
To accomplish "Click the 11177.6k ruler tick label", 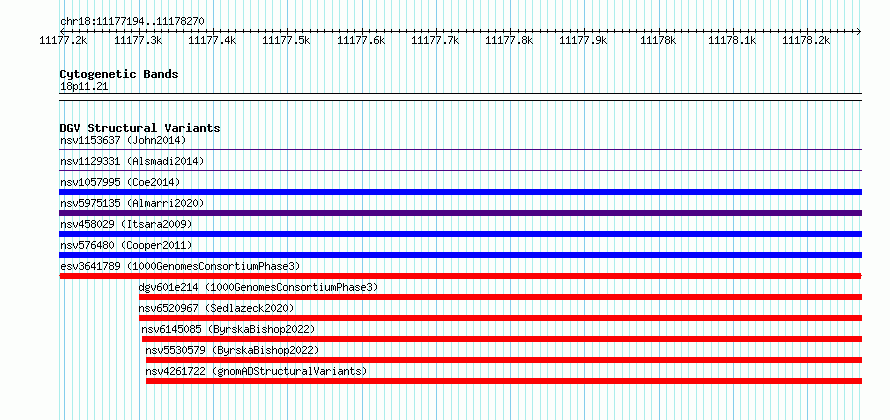I will point(361,40).
